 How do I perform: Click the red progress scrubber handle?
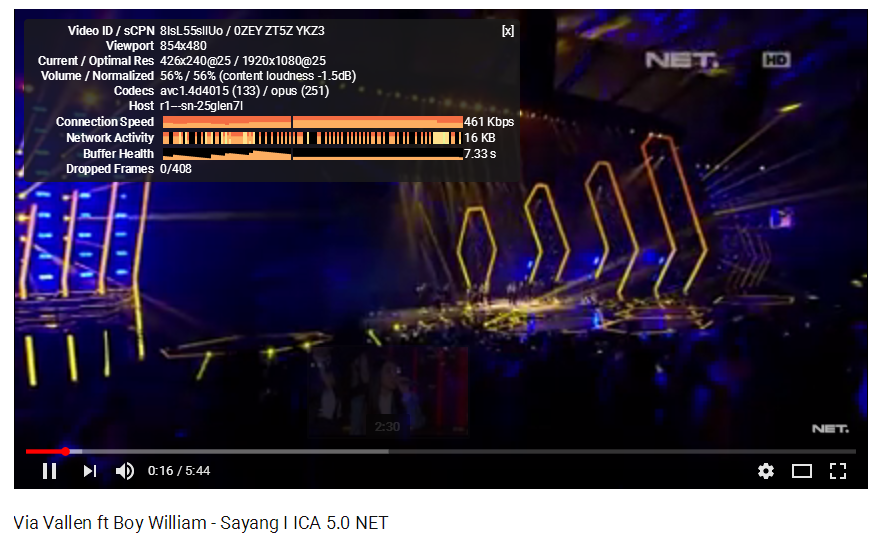click(x=66, y=451)
